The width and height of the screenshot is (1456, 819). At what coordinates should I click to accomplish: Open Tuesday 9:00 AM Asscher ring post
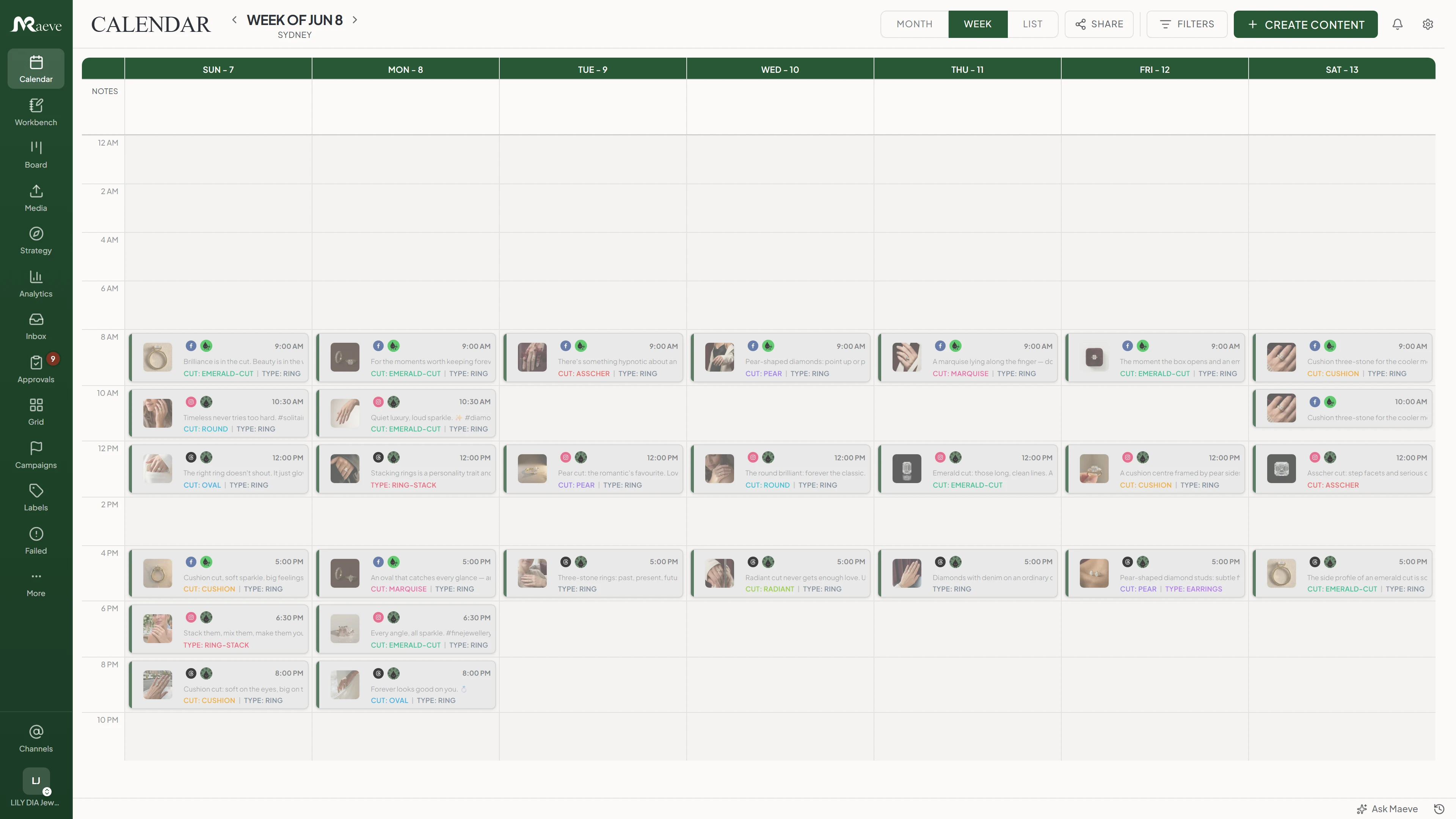tap(593, 358)
